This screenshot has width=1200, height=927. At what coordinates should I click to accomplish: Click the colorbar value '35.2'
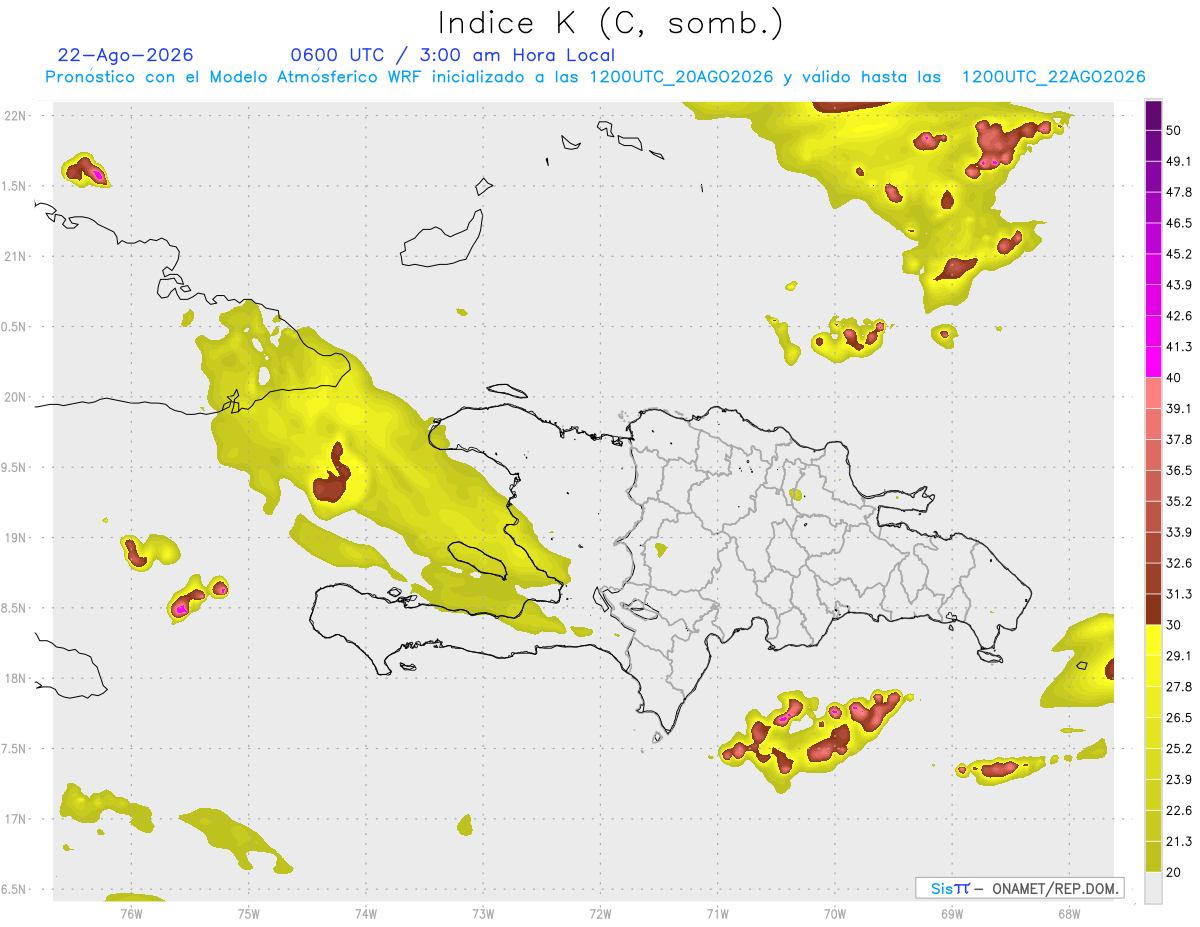coord(1179,501)
